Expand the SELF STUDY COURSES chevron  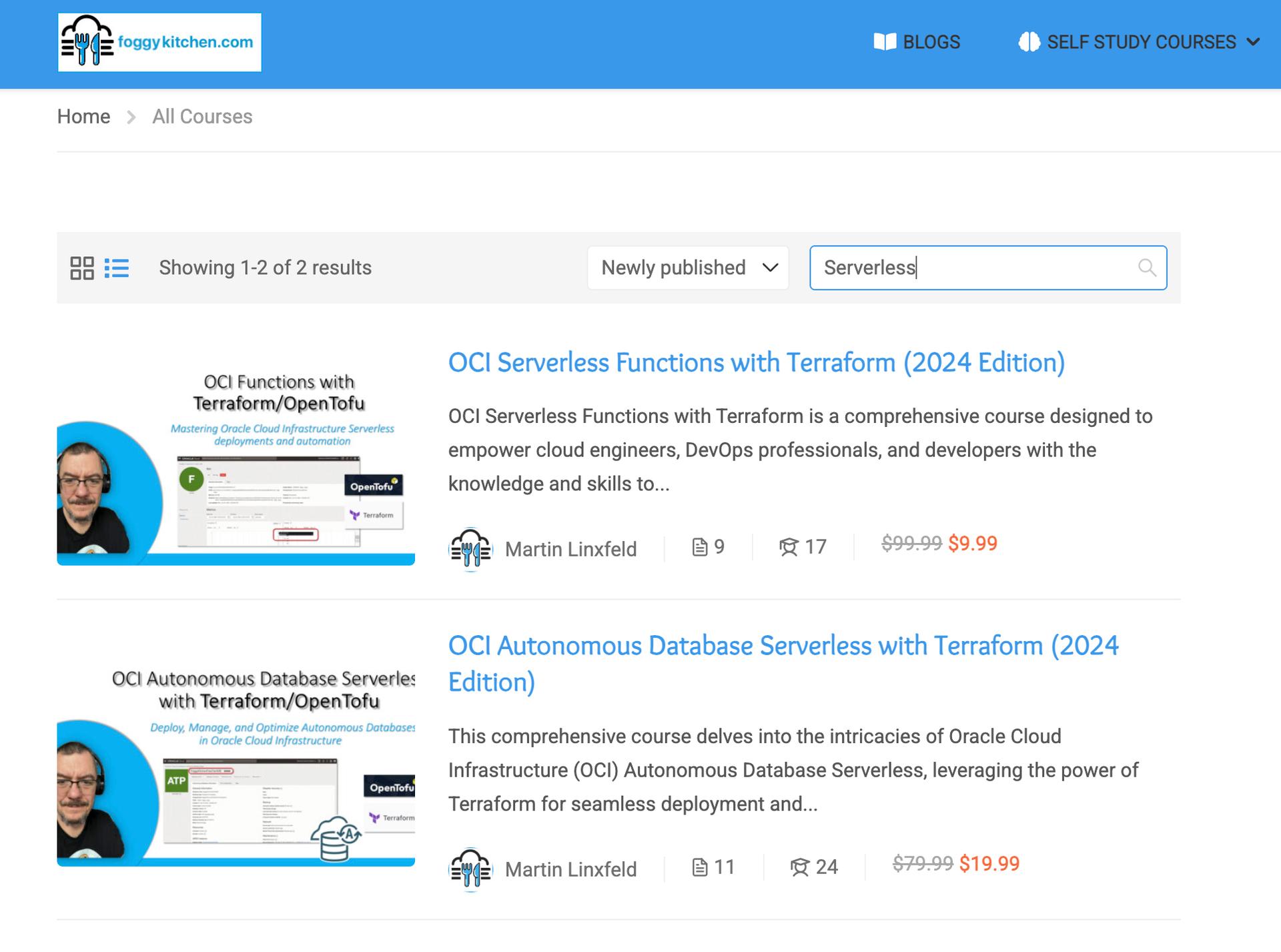click(1253, 42)
